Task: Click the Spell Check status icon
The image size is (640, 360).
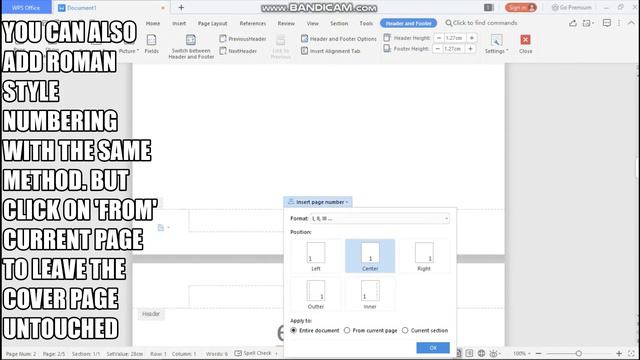Action: point(238,353)
